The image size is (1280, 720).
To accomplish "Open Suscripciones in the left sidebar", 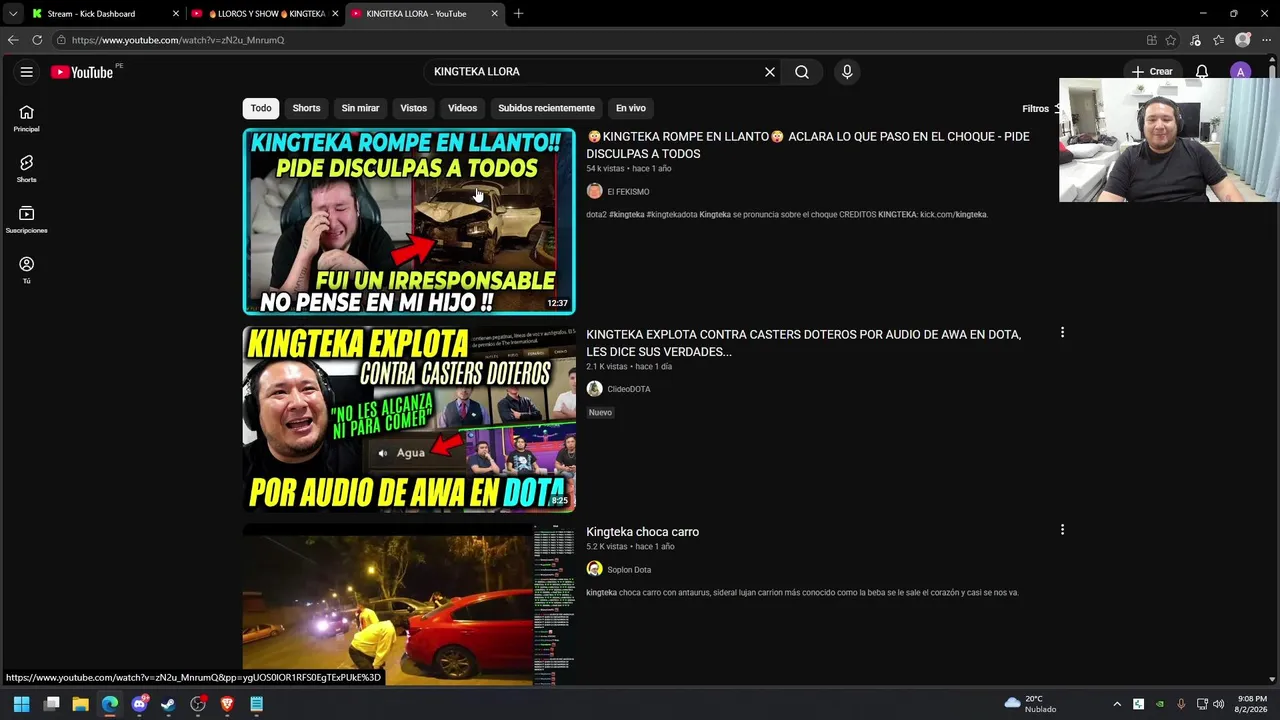I will (x=27, y=220).
